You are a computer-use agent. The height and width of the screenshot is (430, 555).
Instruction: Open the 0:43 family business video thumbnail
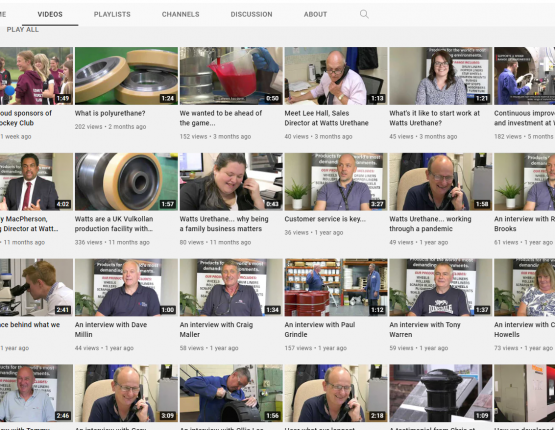pos(231,182)
